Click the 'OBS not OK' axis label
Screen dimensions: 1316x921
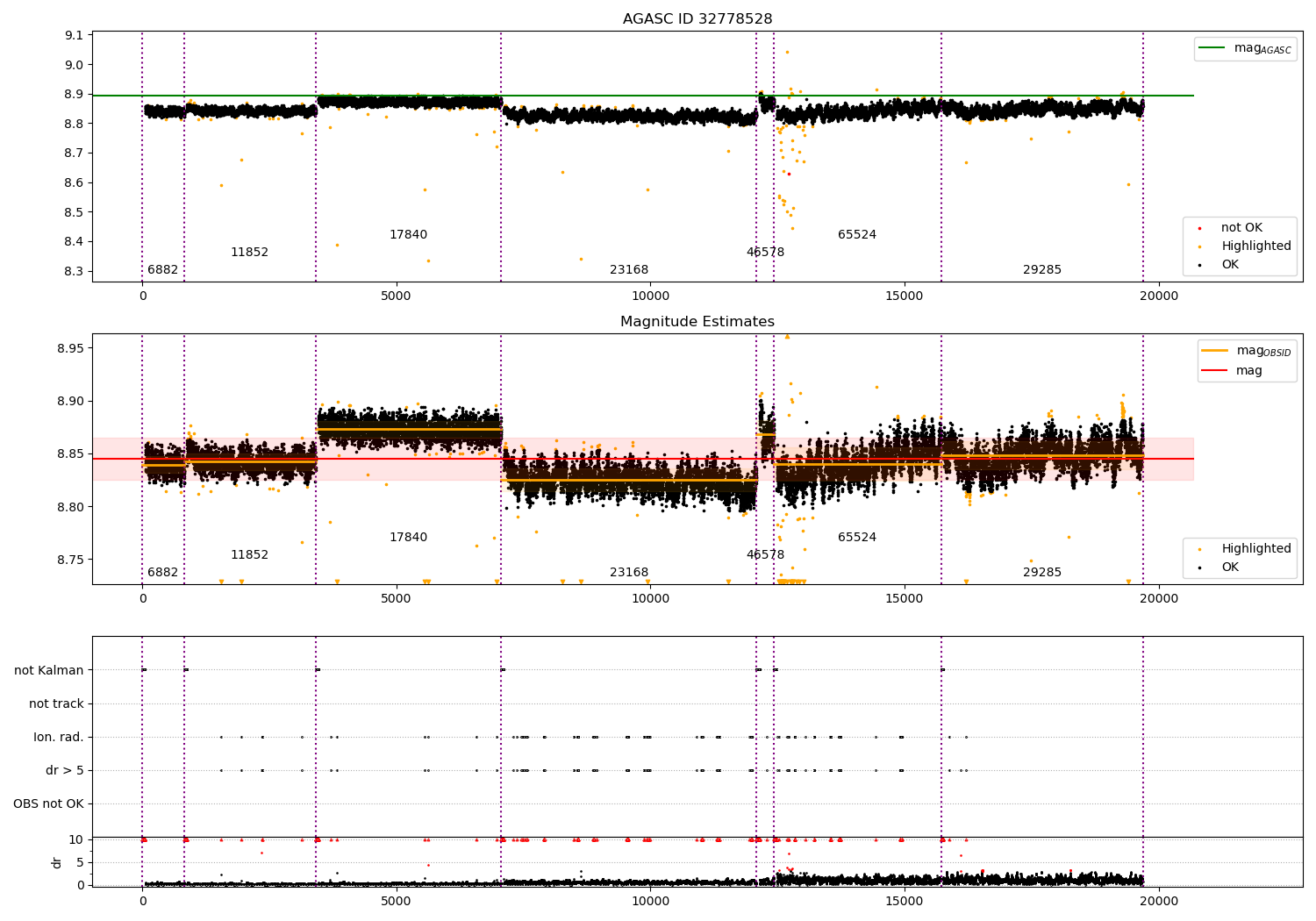tap(48, 804)
